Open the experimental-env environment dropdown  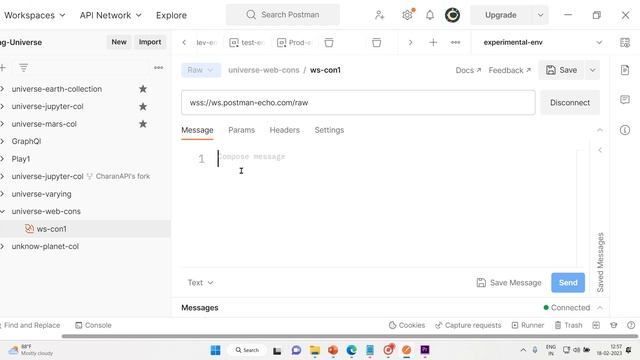pyautogui.click(x=542, y=42)
